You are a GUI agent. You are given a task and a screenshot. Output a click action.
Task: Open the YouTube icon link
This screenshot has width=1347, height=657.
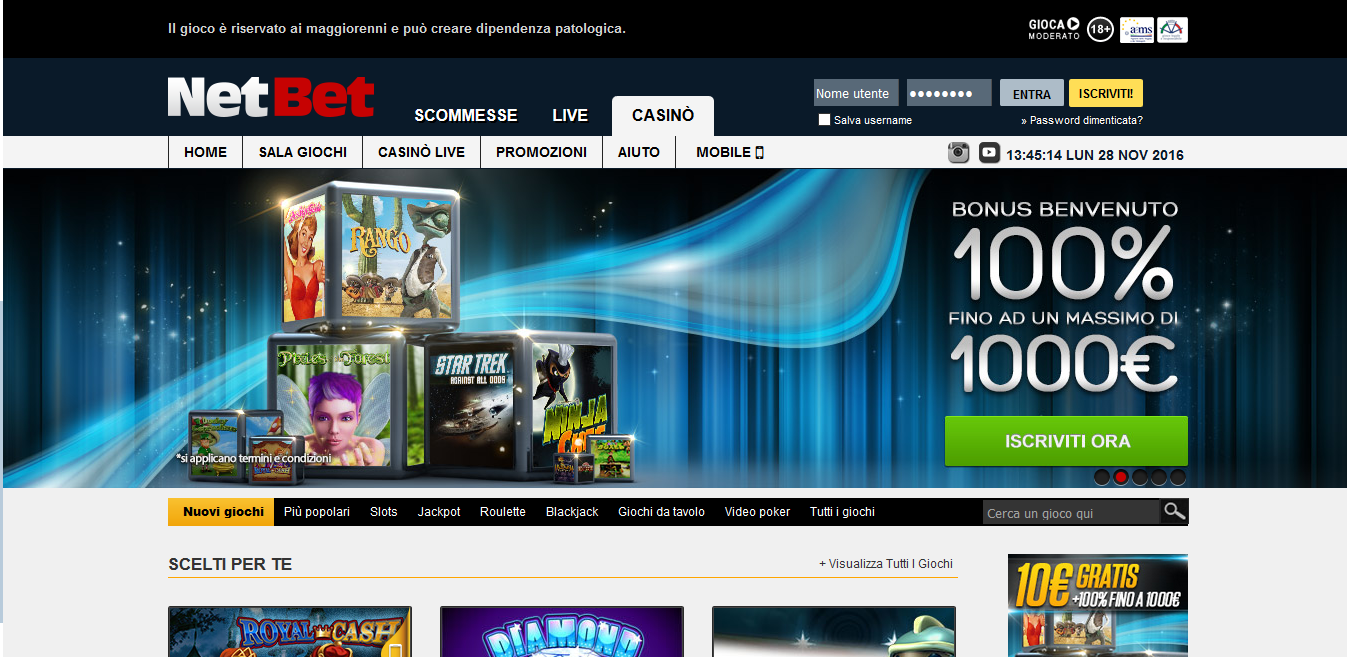click(989, 152)
